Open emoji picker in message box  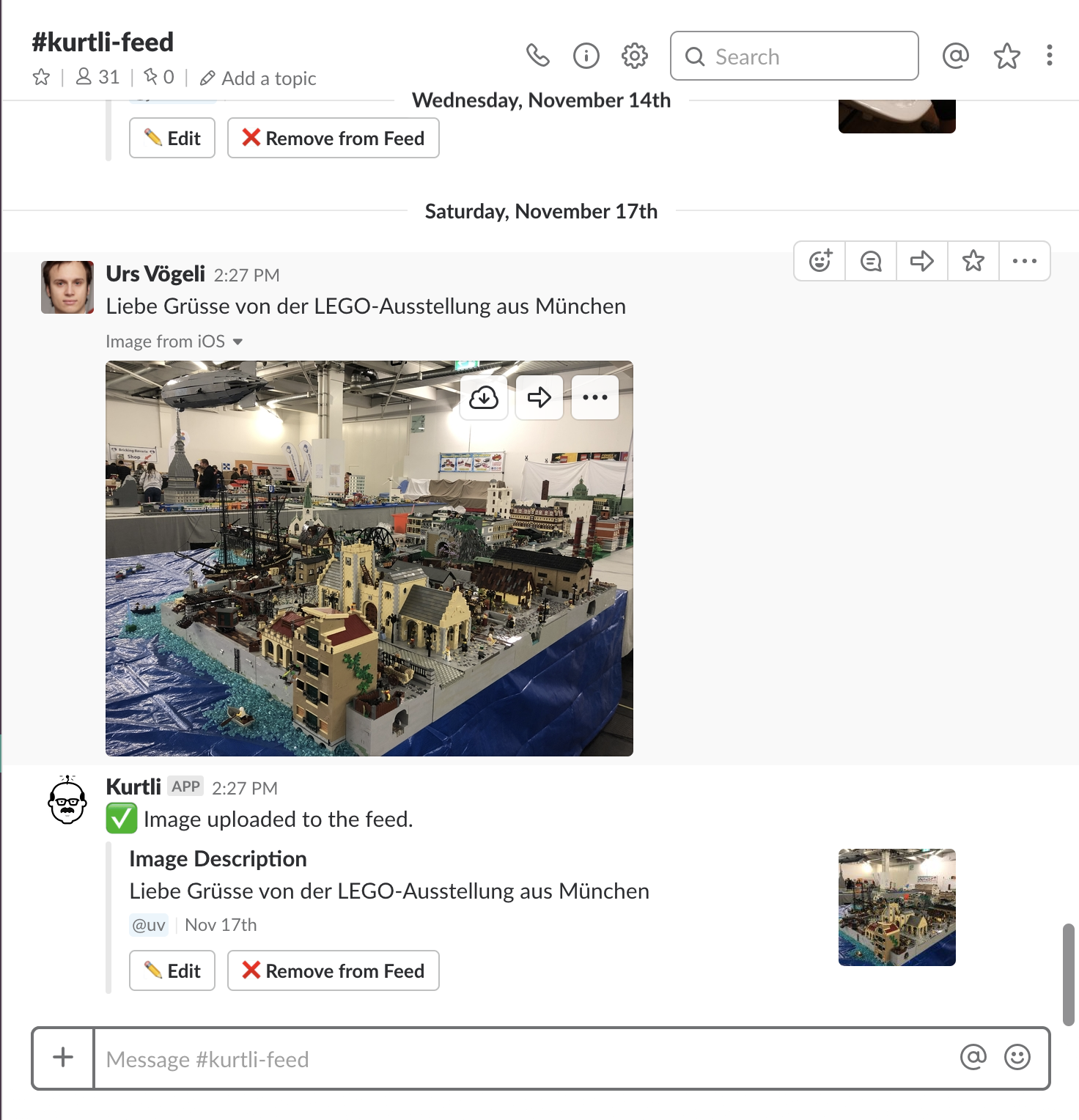click(x=1017, y=1057)
